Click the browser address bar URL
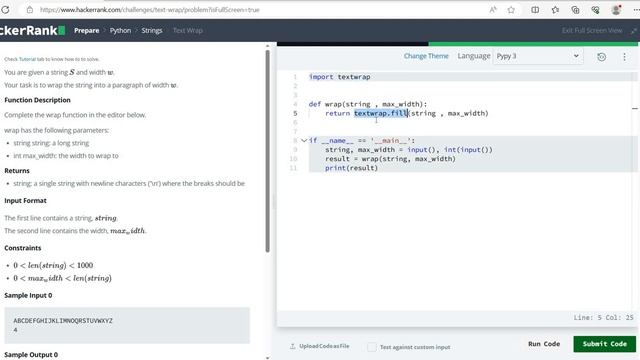This screenshot has width=640, height=360. pos(149,10)
